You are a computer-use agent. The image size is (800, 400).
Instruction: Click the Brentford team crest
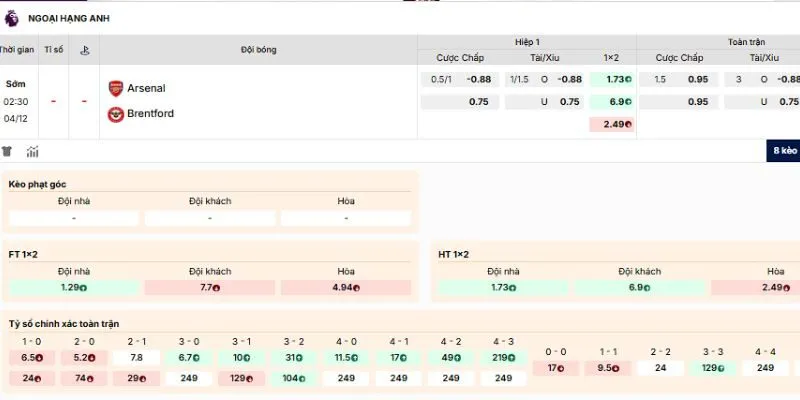coord(116,114)
